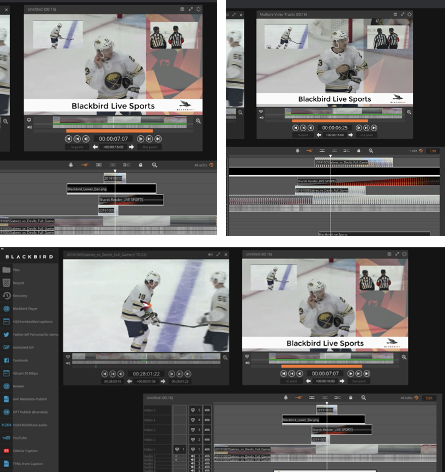
Task: Click the marker bell icon in the top-left screenshot timeline toolbar
Action: click(71, 165)
